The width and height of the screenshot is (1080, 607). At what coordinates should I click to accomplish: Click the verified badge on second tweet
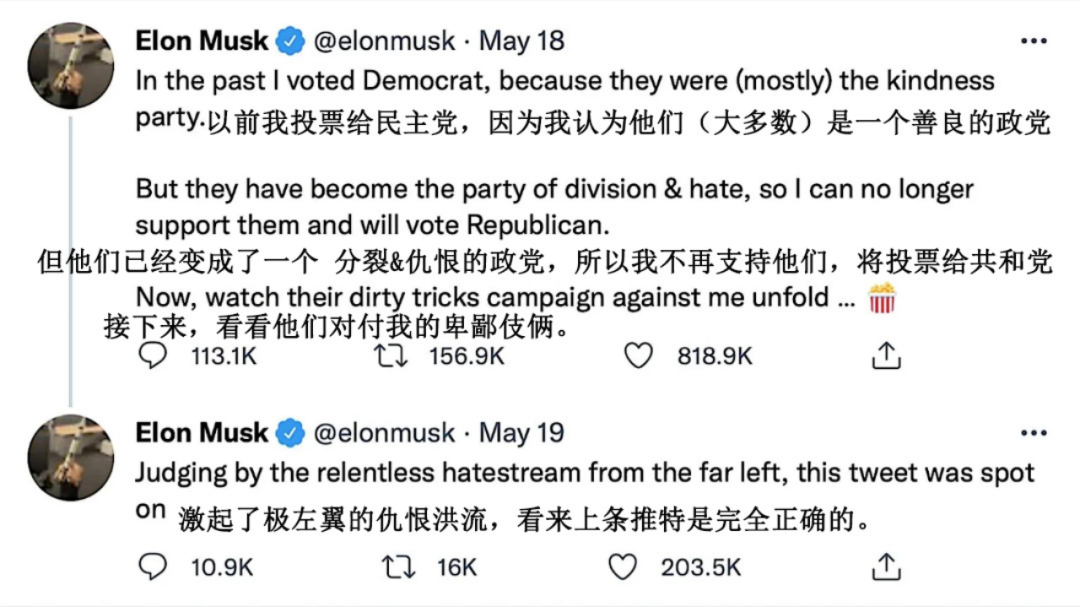click(x=291, y=433)
